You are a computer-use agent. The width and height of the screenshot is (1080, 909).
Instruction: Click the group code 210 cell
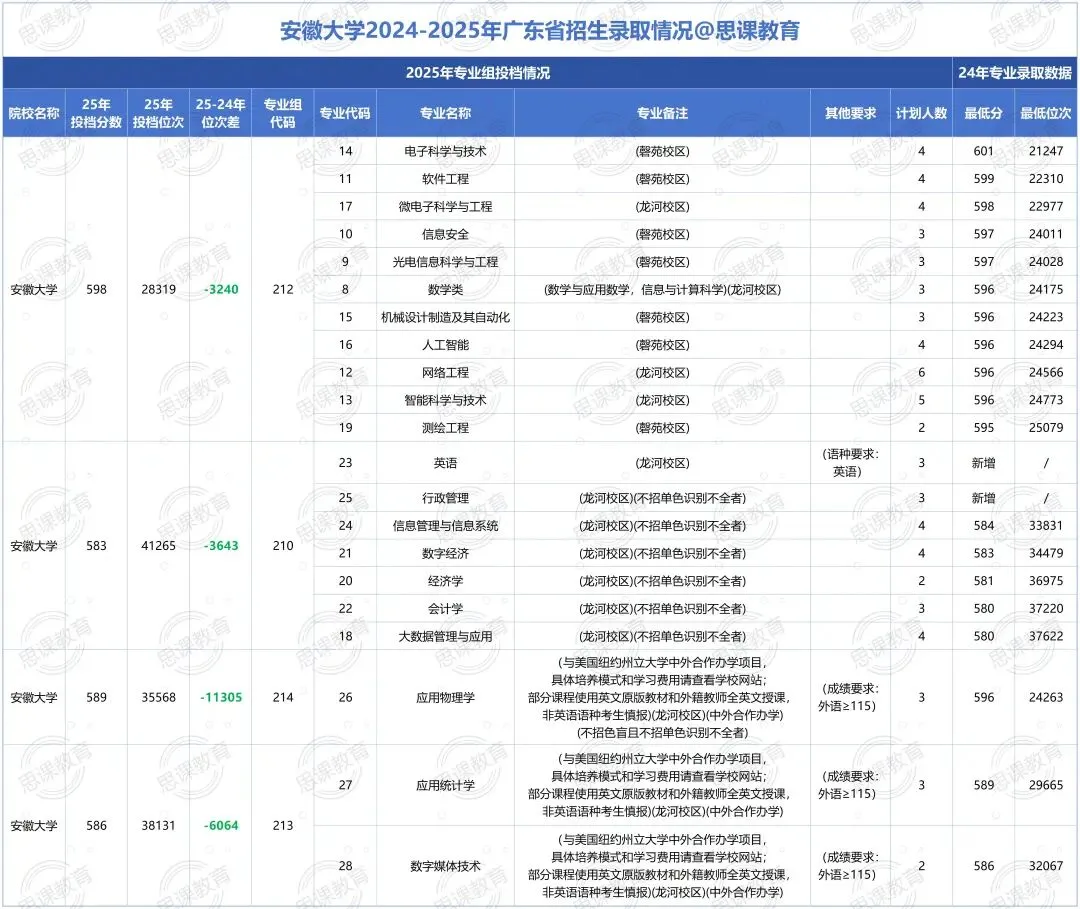coord(283,545)
